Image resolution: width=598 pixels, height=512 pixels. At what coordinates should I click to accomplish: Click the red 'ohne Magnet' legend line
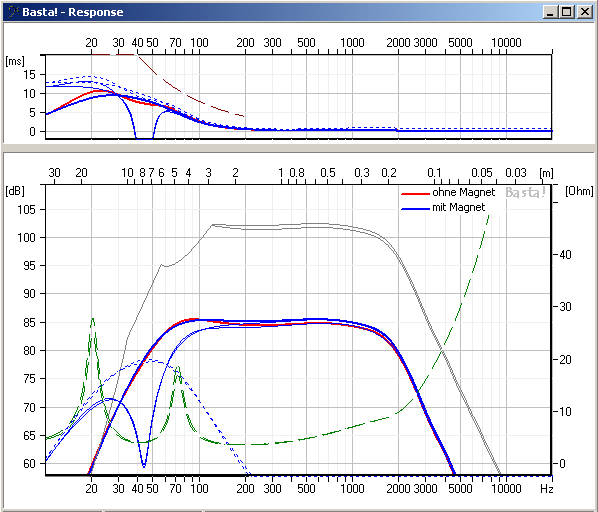click(x=415, y=194)
